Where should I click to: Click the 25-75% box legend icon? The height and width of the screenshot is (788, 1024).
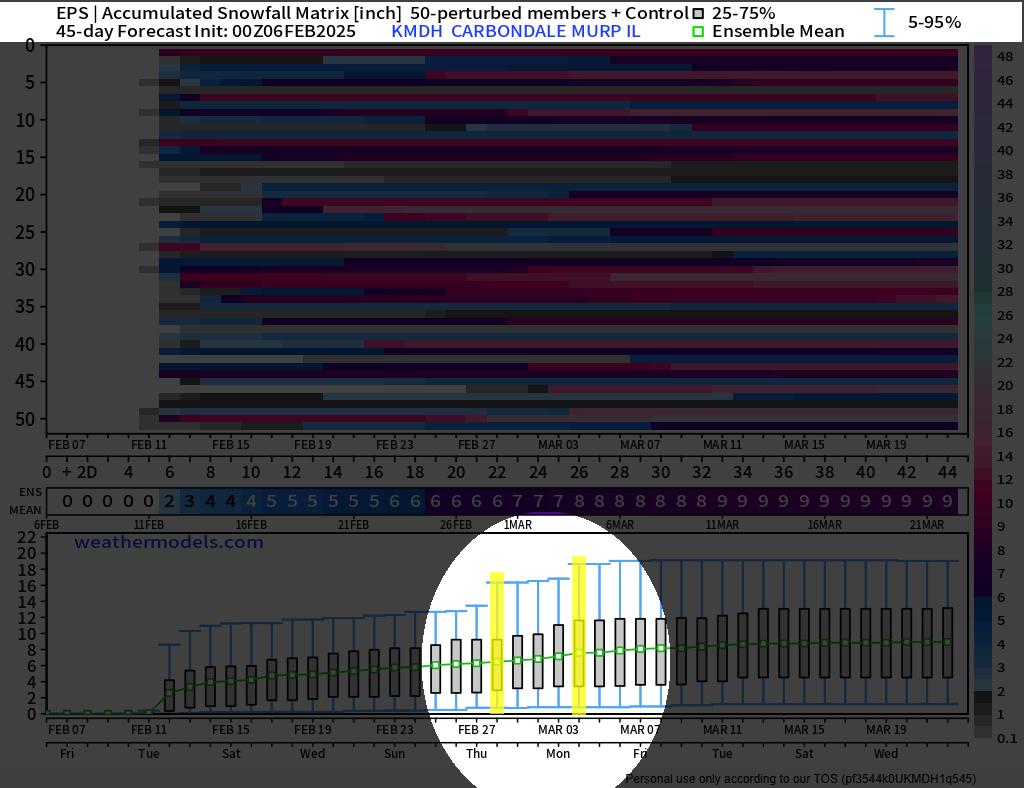point(699,13)
